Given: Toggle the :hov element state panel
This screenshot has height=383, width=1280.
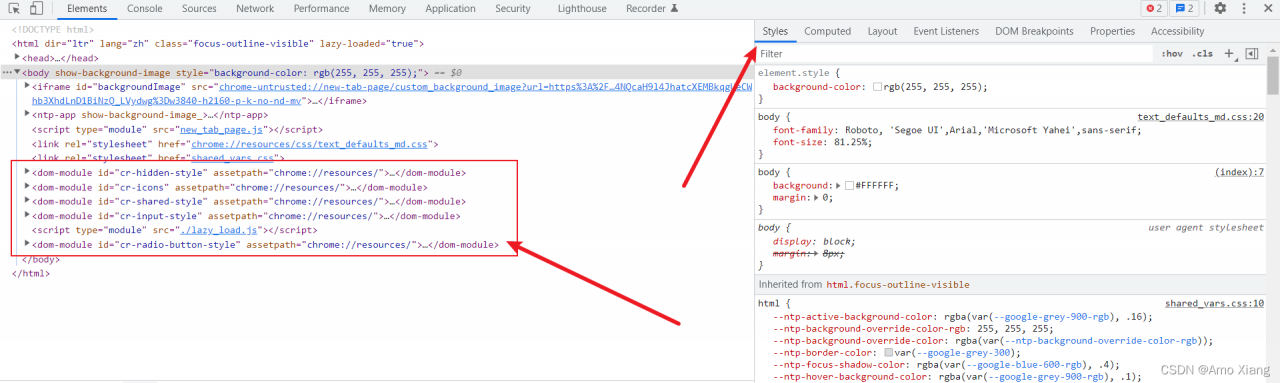Looking at the screenshot, I should pyautogui.click(x=1172, y=54).
